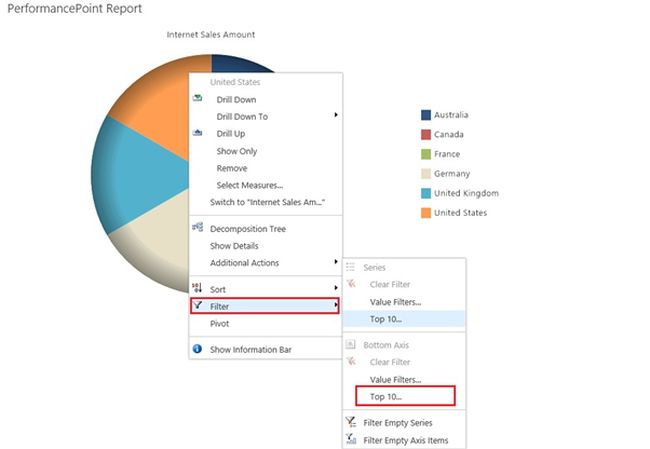
Task: Expand the Sort submenu arrow
Action: click(x=336, y=288)
